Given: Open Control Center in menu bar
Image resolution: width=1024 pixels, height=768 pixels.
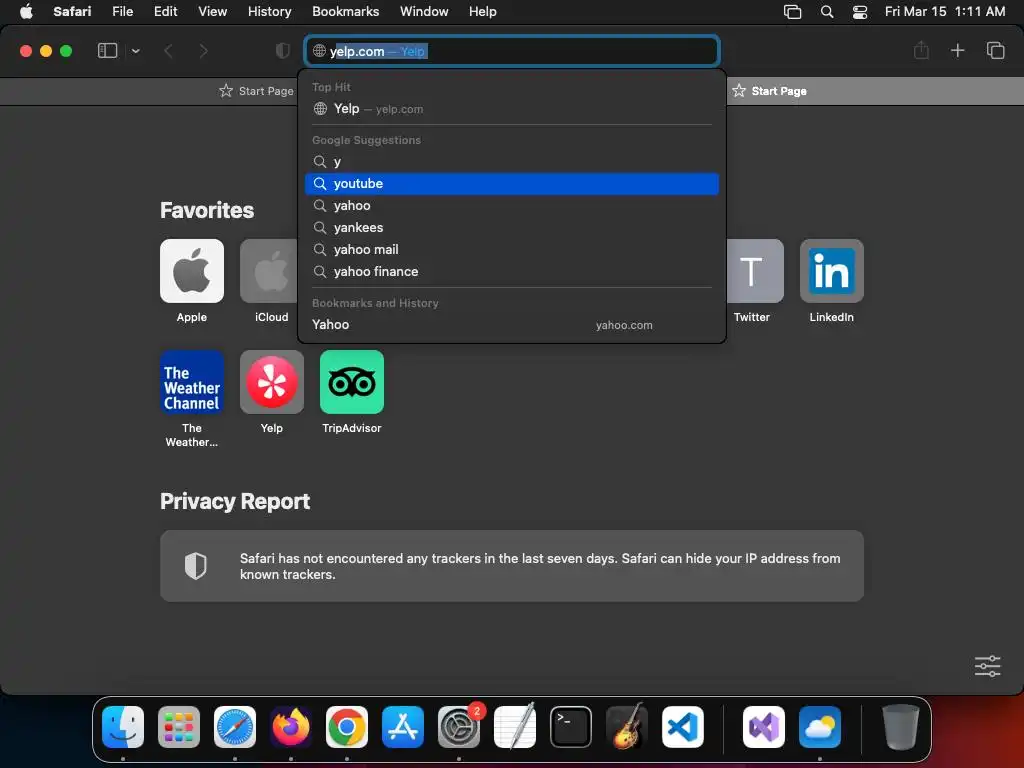Looking at the screenshot, I should [860, 12].
